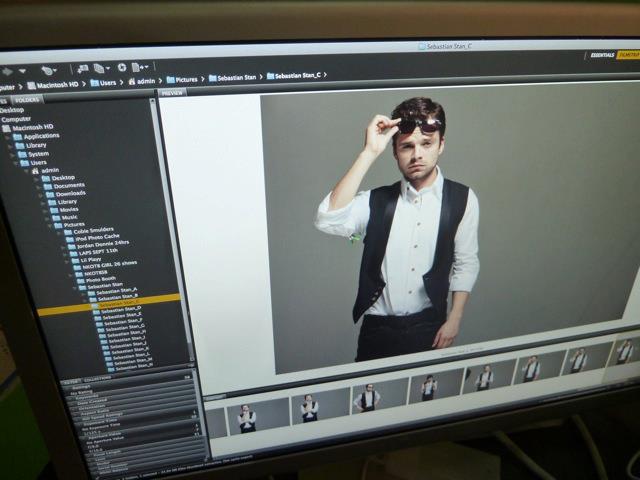Collapse the Users folder in tree
The height and width of the screenshot is (480, 640).
[16, 163]
